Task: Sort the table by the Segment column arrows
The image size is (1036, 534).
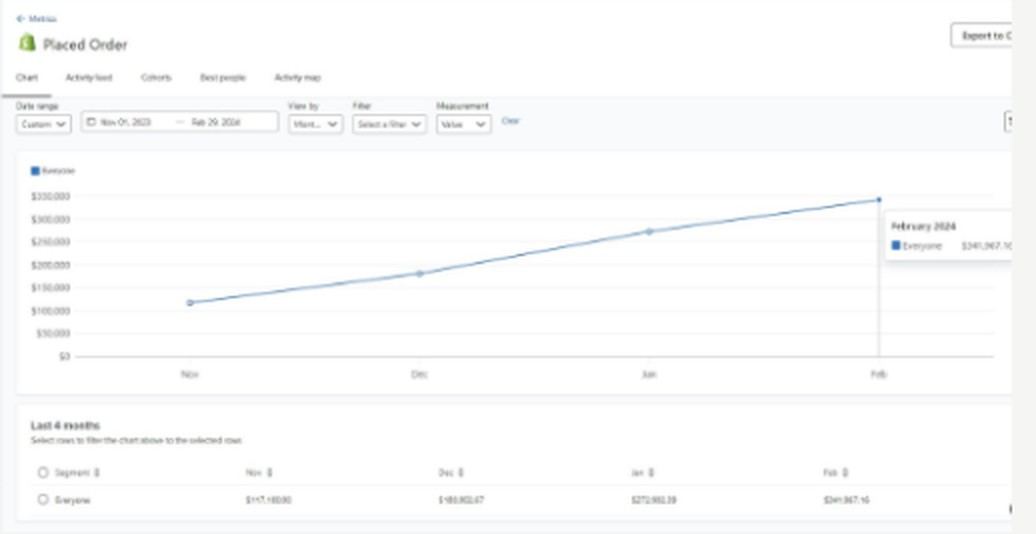Action: click(97, 473)
